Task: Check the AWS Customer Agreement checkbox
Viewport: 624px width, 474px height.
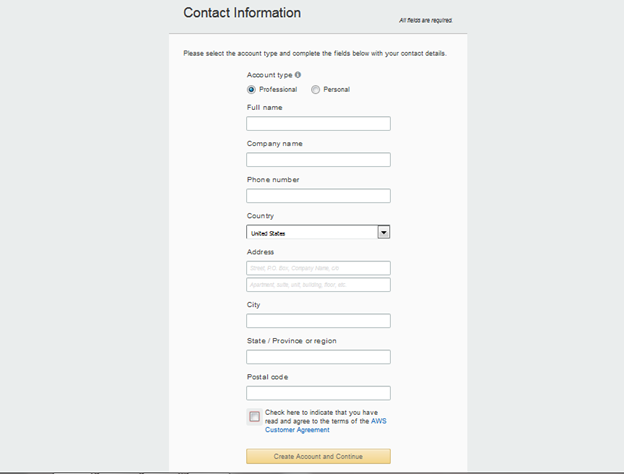Action: click(x=254, y=417)
